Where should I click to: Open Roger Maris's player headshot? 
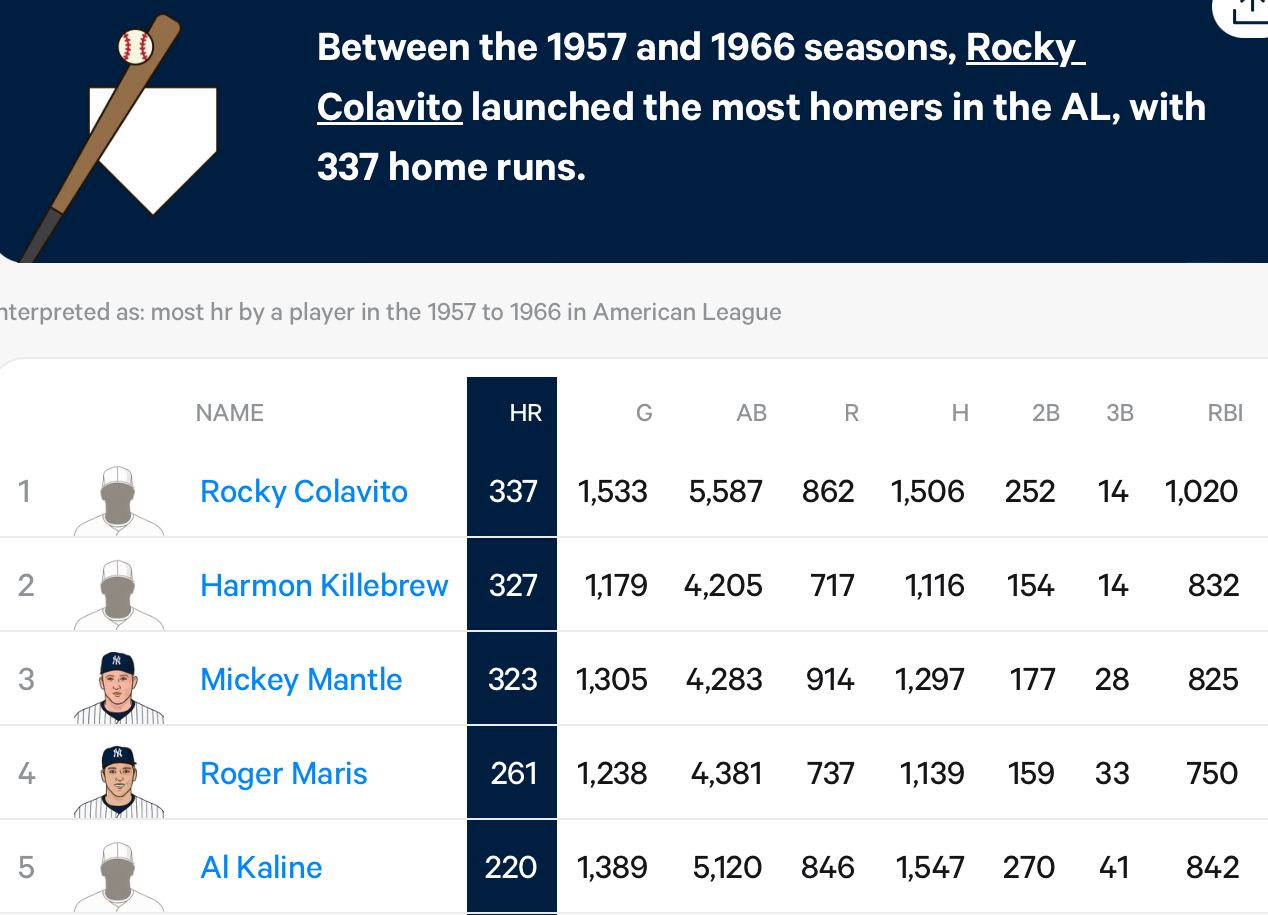click(118, 781)
